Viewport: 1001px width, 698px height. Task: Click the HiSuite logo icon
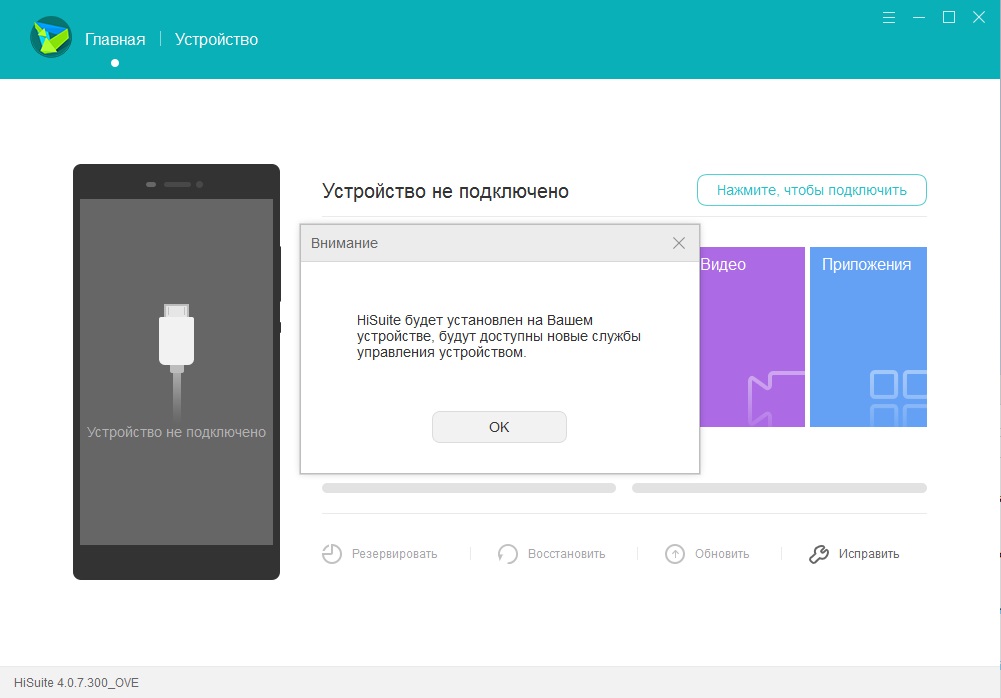(x=51, y=37)
